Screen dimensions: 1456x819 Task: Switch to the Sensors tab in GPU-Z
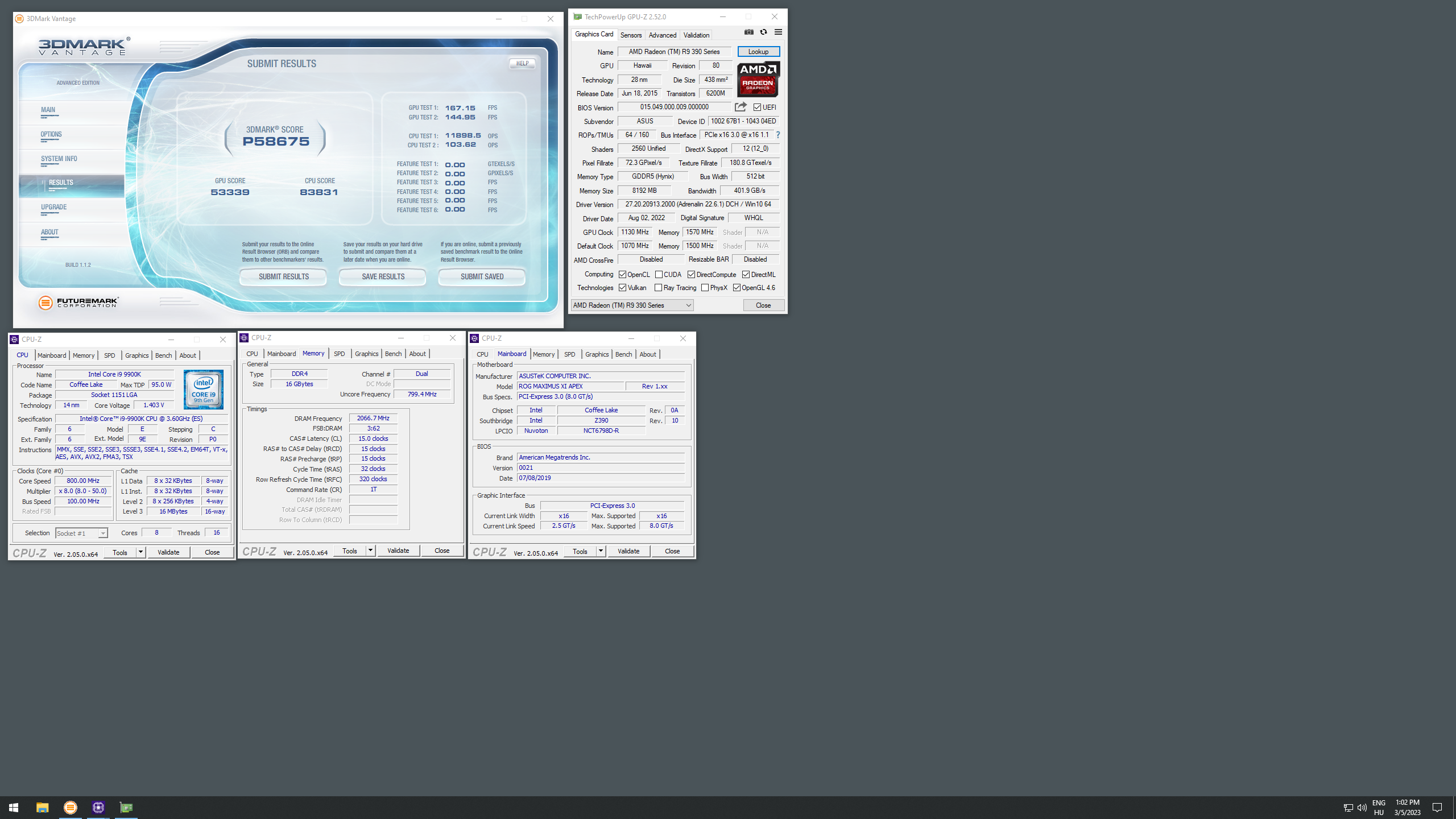[x=631, y=35]
